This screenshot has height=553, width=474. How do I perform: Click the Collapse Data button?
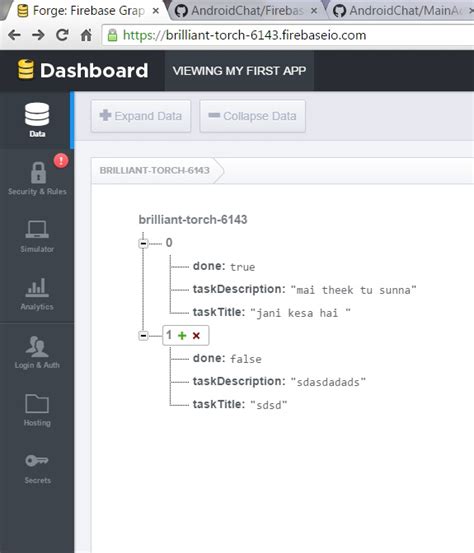point(253,116)
